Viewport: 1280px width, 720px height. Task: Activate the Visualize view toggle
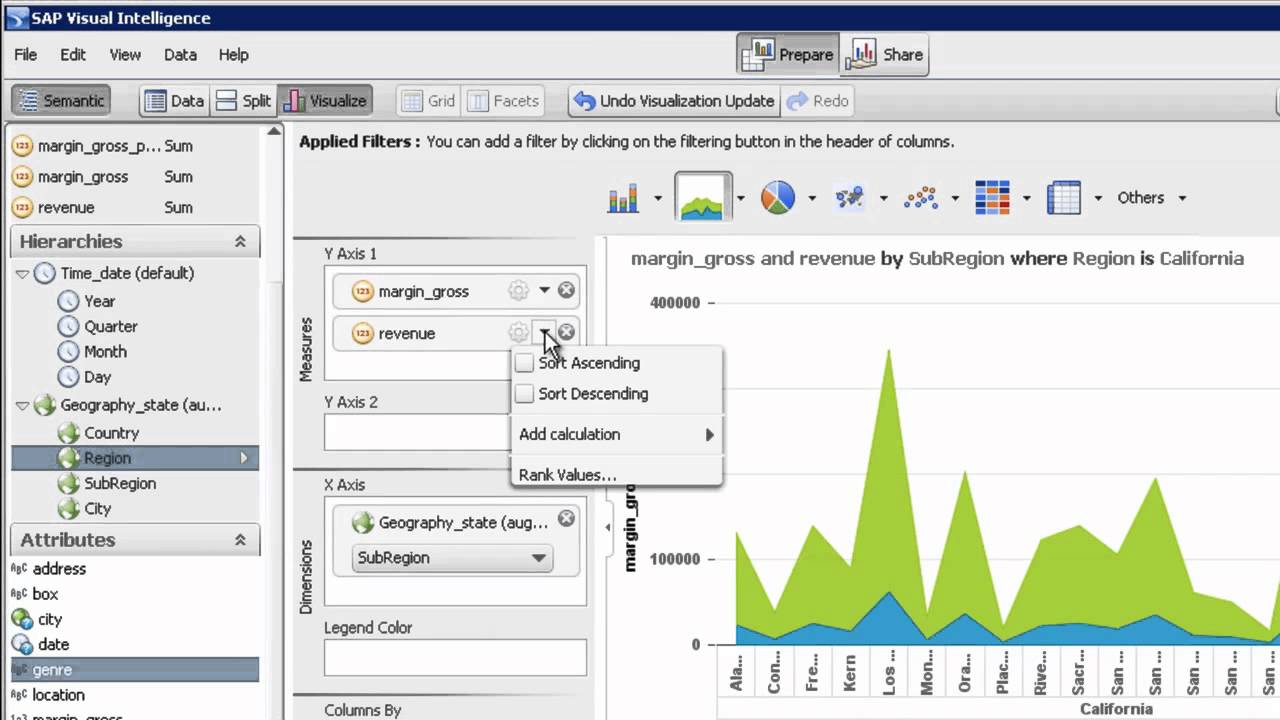point(325,100)
